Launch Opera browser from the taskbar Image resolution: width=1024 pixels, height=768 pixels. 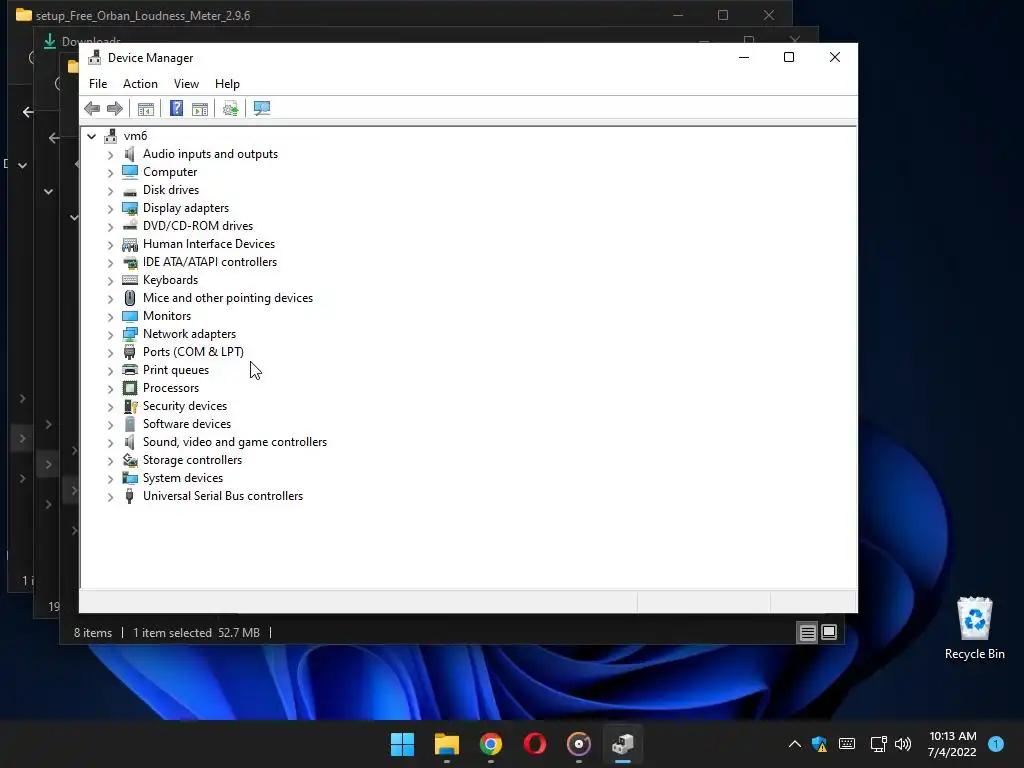pos(535,744)
